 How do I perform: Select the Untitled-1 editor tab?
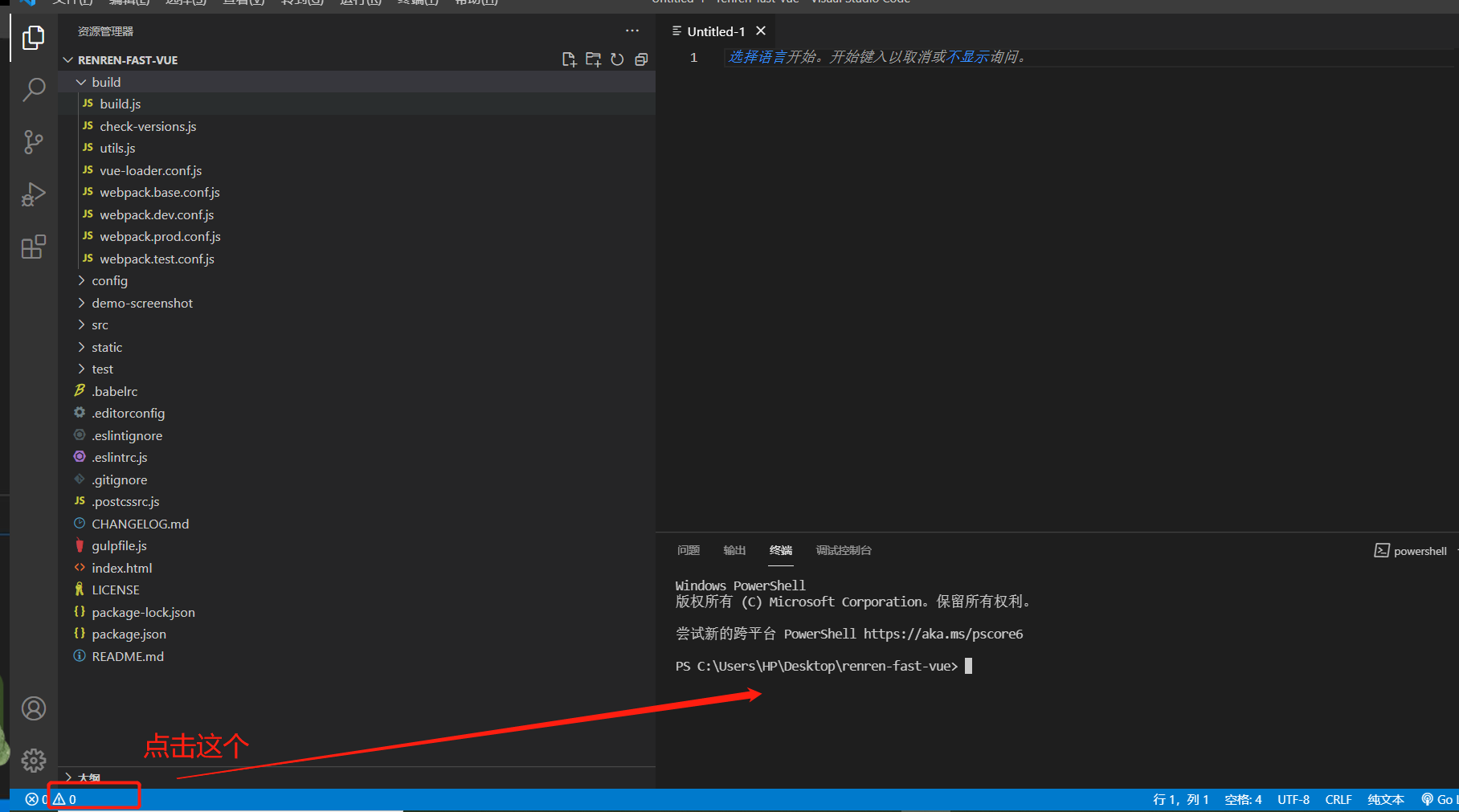(x=716, y=31)
